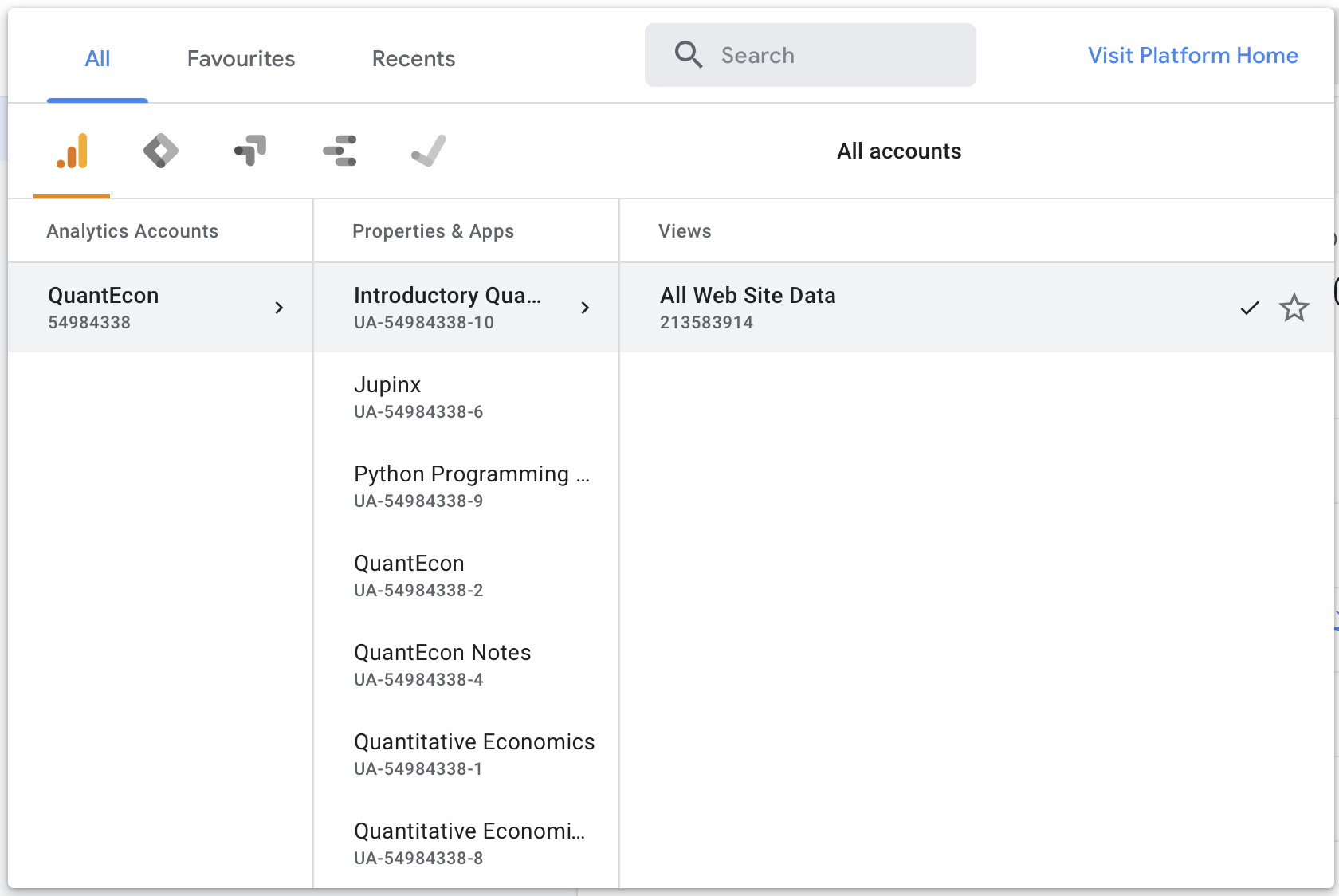
Task: Click the view ID 213583914
Action: click(x=706, y=322)
